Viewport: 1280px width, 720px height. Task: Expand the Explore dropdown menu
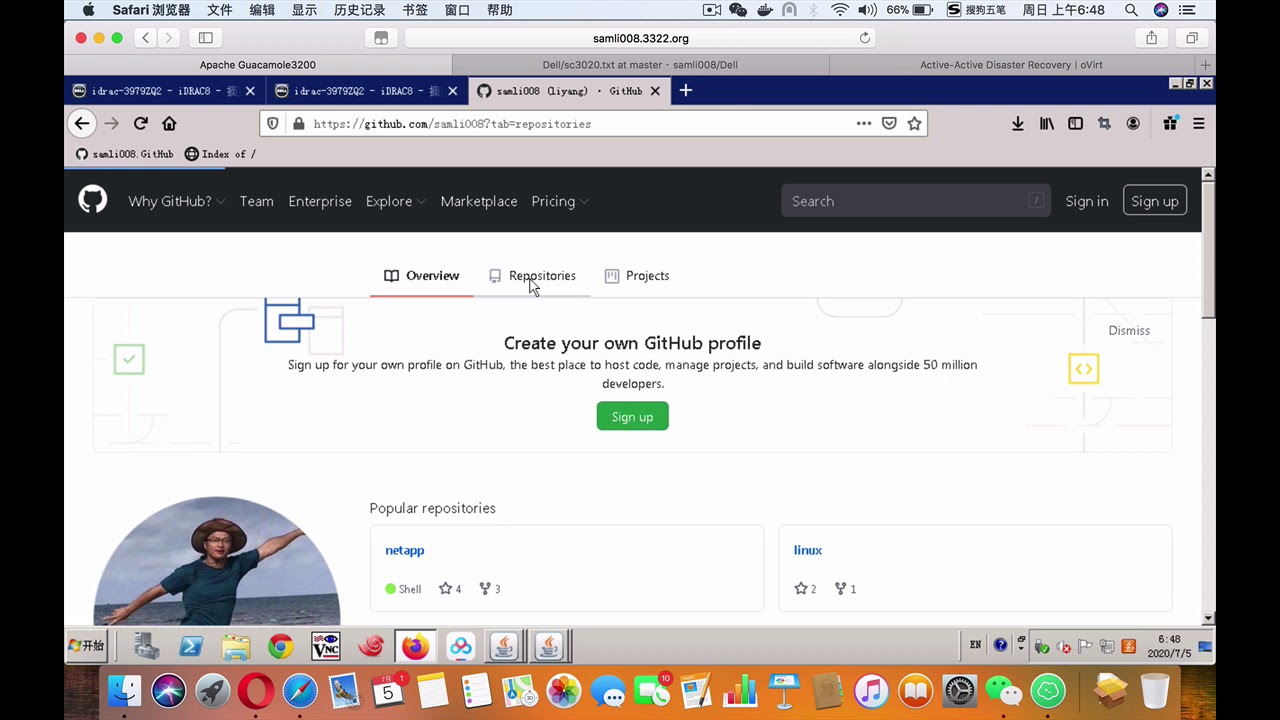(x=396, y=201)
